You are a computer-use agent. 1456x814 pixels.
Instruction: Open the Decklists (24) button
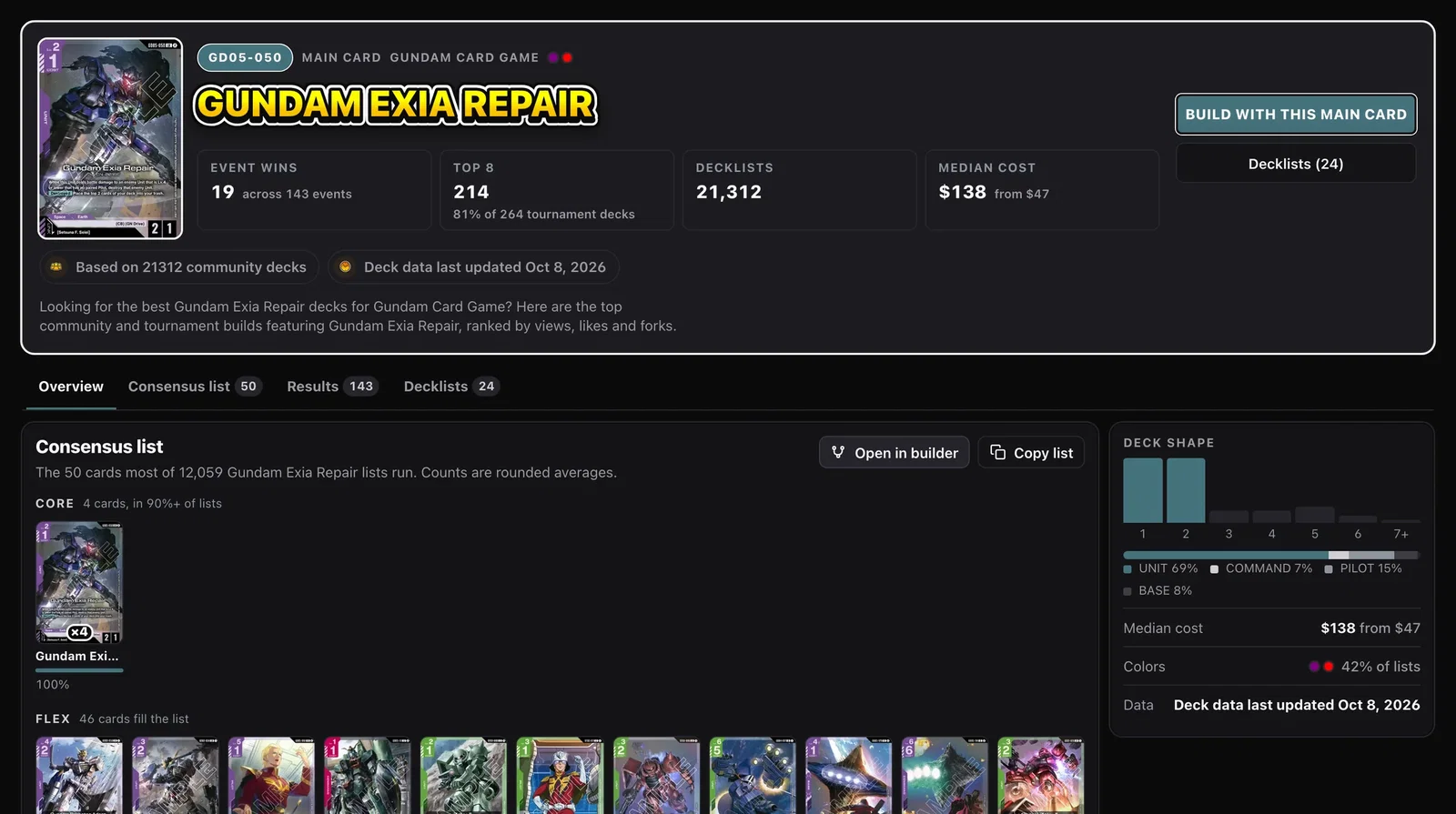tap(1296, 164)
